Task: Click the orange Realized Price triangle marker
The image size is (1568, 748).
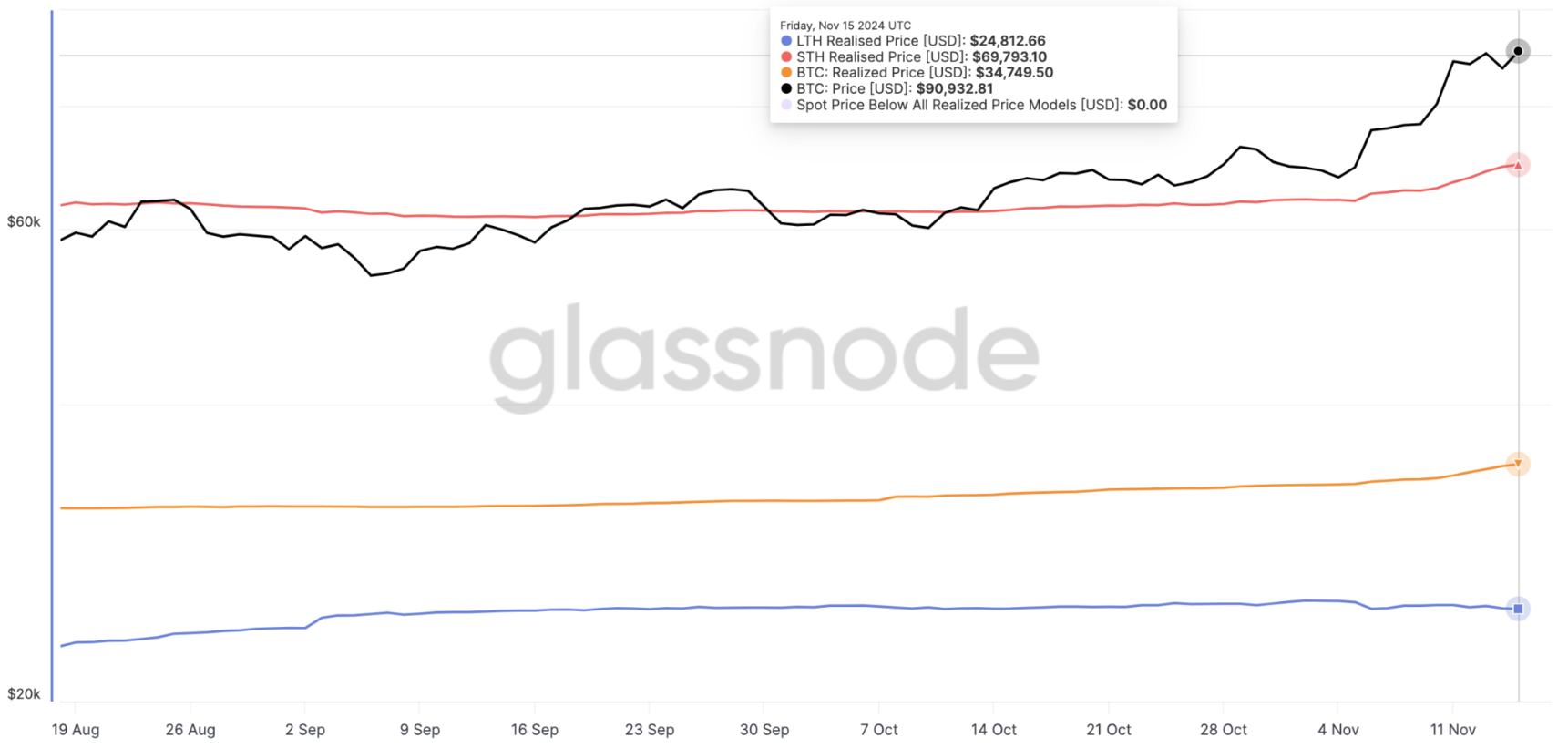Action: [1518, 464]
